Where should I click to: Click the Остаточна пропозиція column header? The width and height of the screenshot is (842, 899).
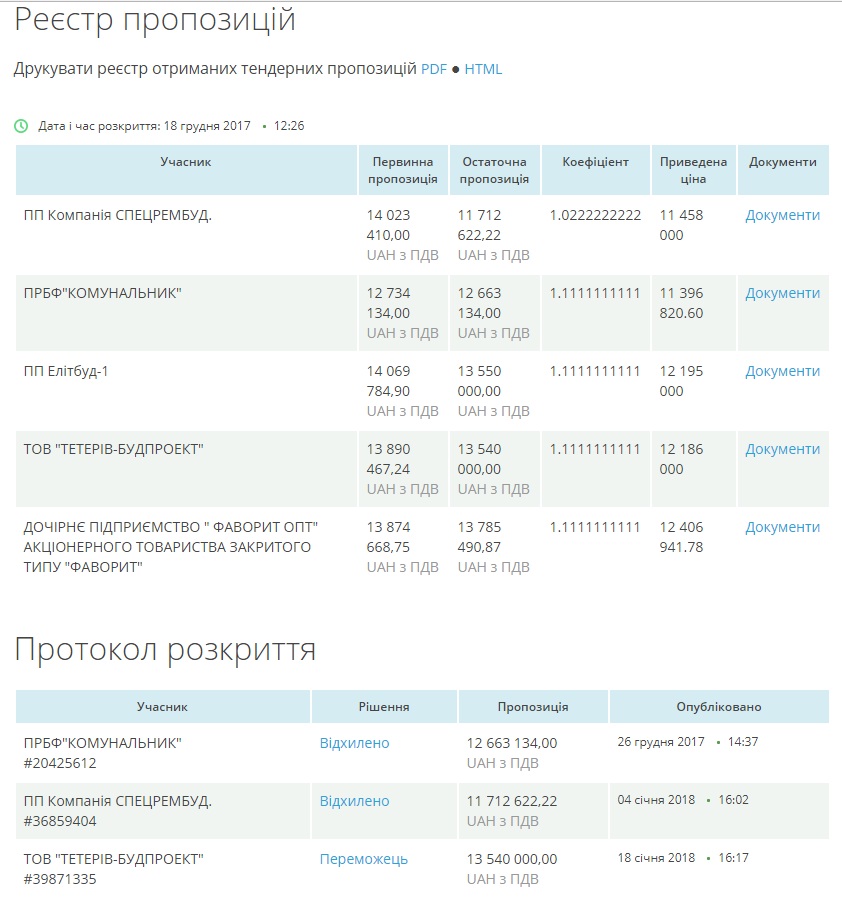coord(494,170)
